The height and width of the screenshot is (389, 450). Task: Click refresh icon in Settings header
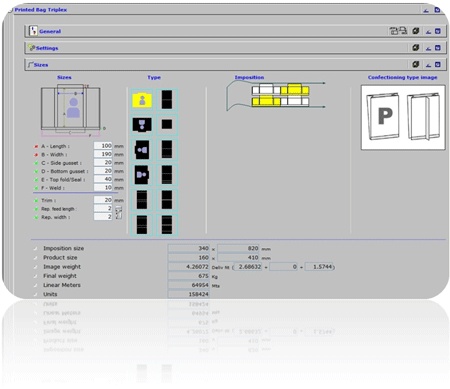coord(415,48)
